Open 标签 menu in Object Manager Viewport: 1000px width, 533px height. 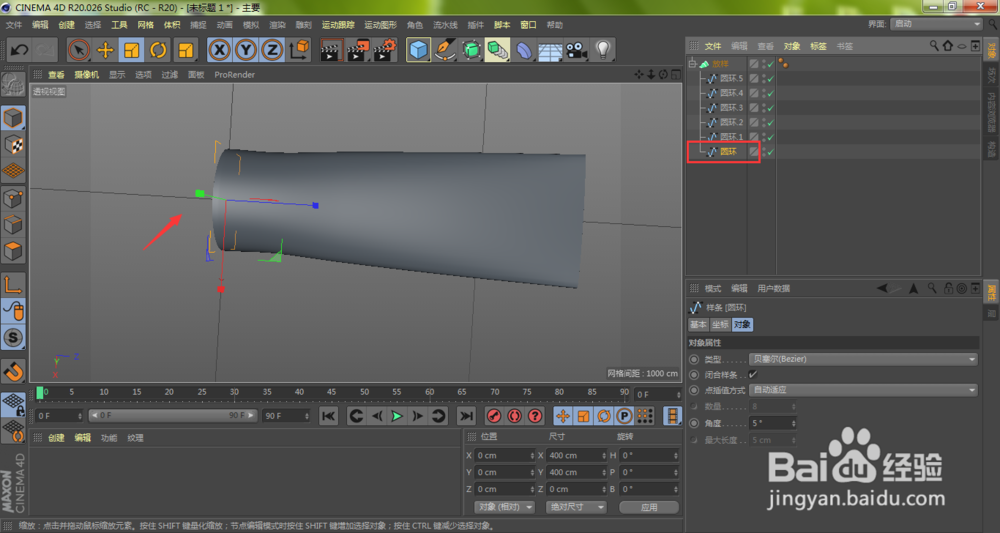pos(818,46)
